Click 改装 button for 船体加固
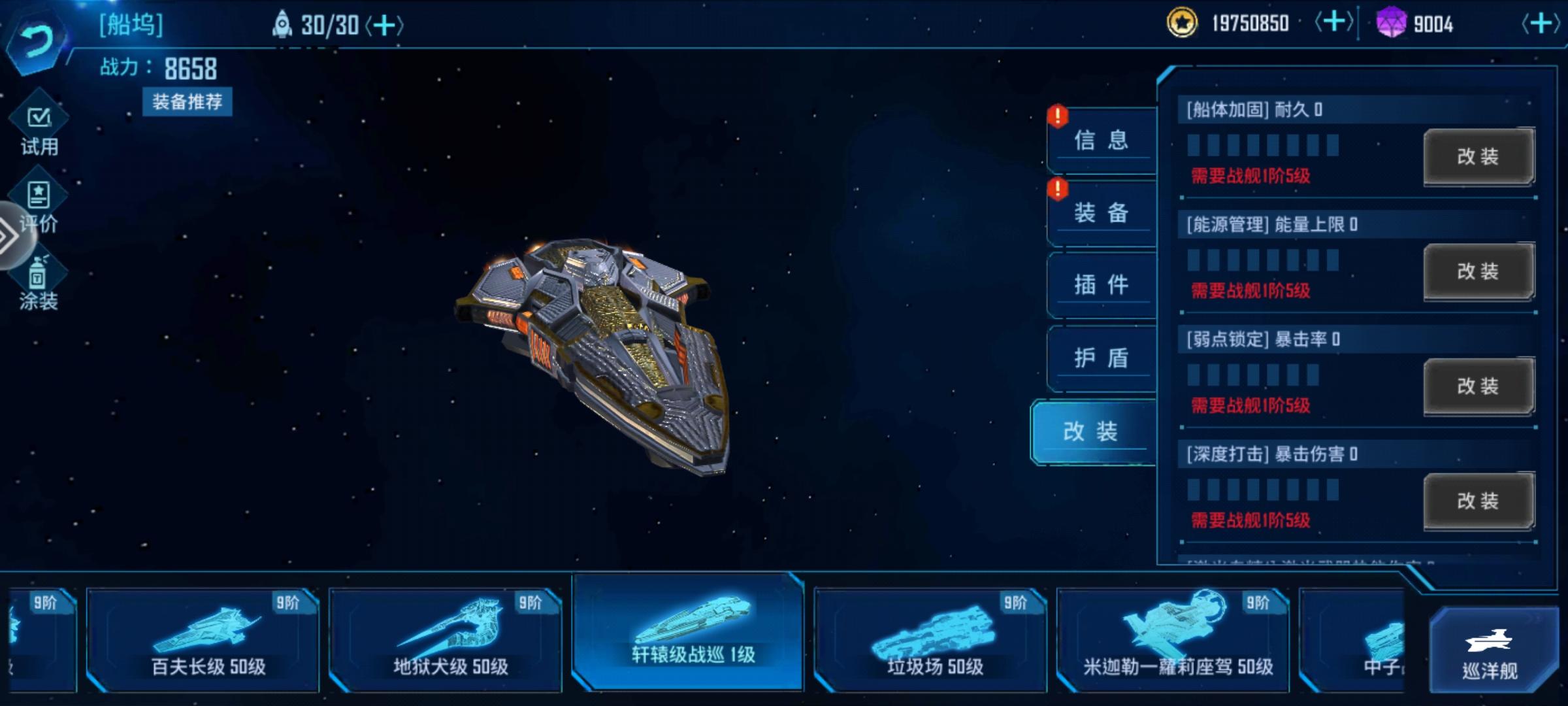The image size is (1568, 706). 1478,156
